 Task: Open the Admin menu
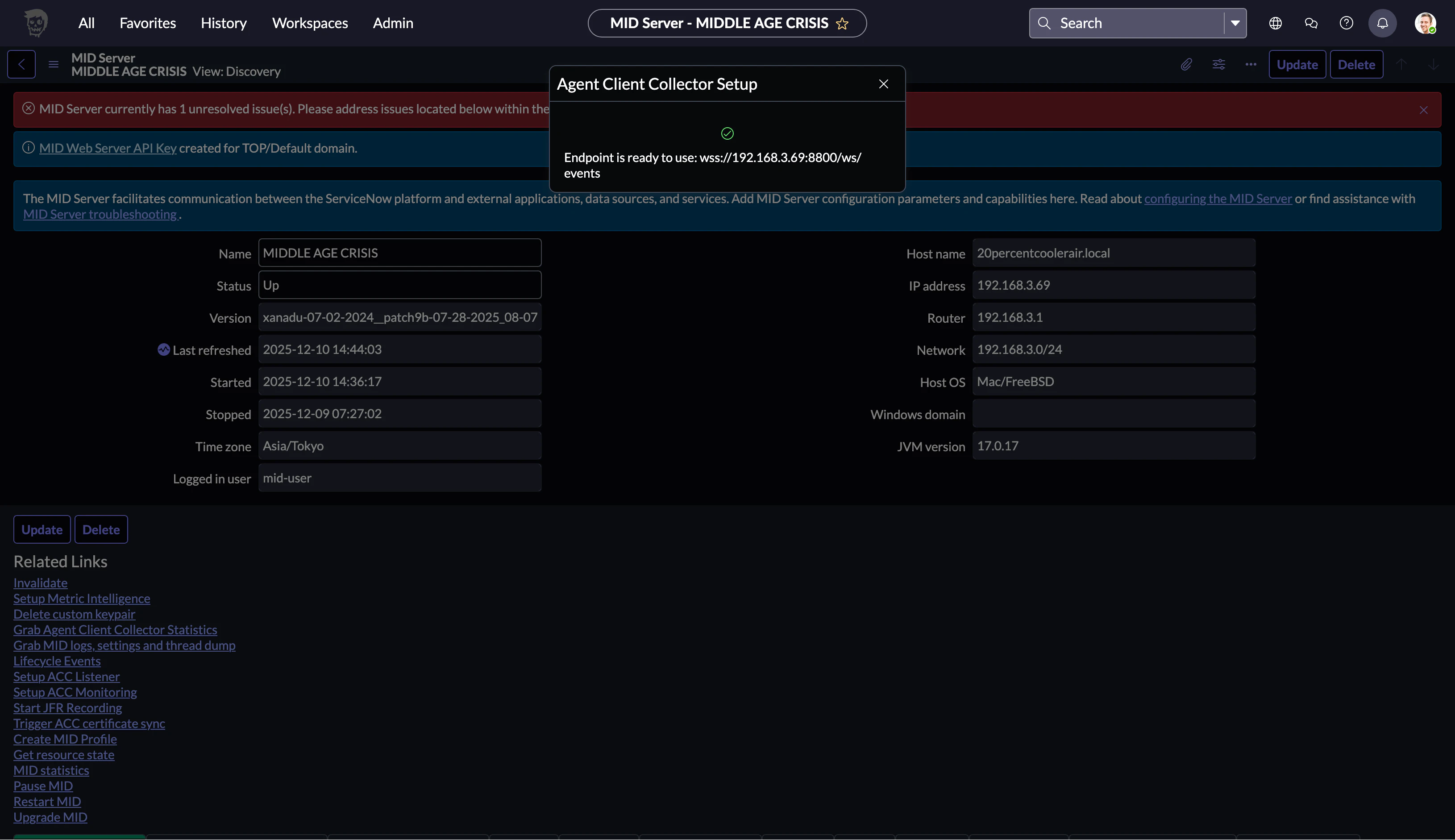(x=393, y=23)
